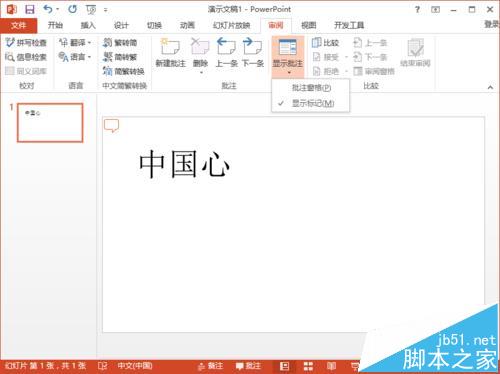Click 中文(中国) language in status bar
500x374 pixels.
(135, 366)
